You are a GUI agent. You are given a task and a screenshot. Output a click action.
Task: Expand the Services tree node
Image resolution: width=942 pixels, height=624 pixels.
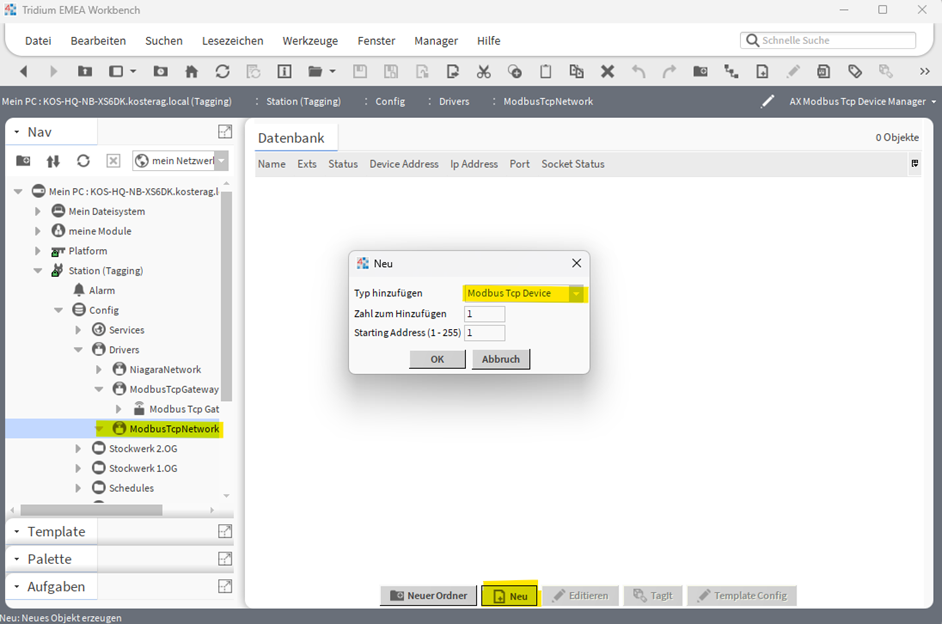pyautogui.click(x=78, y=330)
